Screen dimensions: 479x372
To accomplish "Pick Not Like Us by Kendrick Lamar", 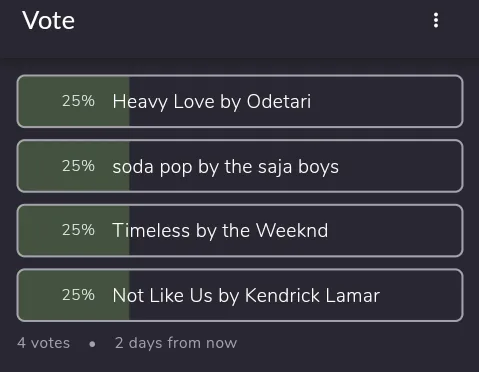I will click(240, 295).
